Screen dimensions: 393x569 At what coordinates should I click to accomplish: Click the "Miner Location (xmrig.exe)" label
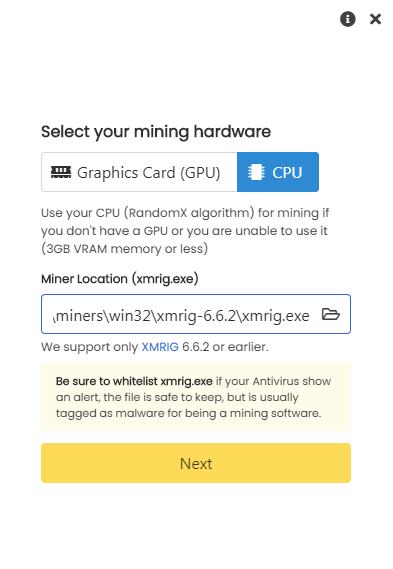click(120, 279)
